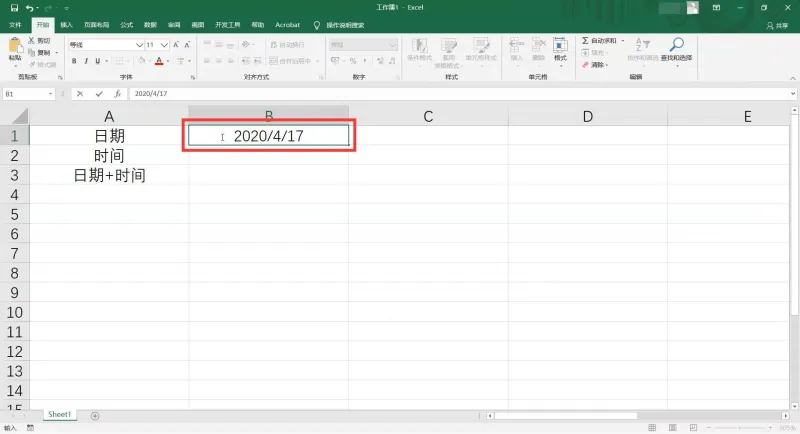Click column header C

[428, 117]
